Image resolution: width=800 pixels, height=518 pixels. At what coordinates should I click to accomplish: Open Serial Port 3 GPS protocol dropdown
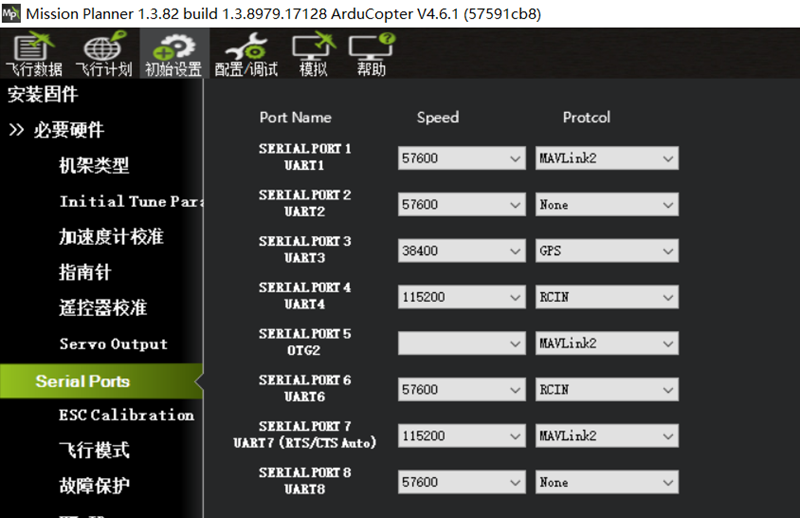(667, 251)
